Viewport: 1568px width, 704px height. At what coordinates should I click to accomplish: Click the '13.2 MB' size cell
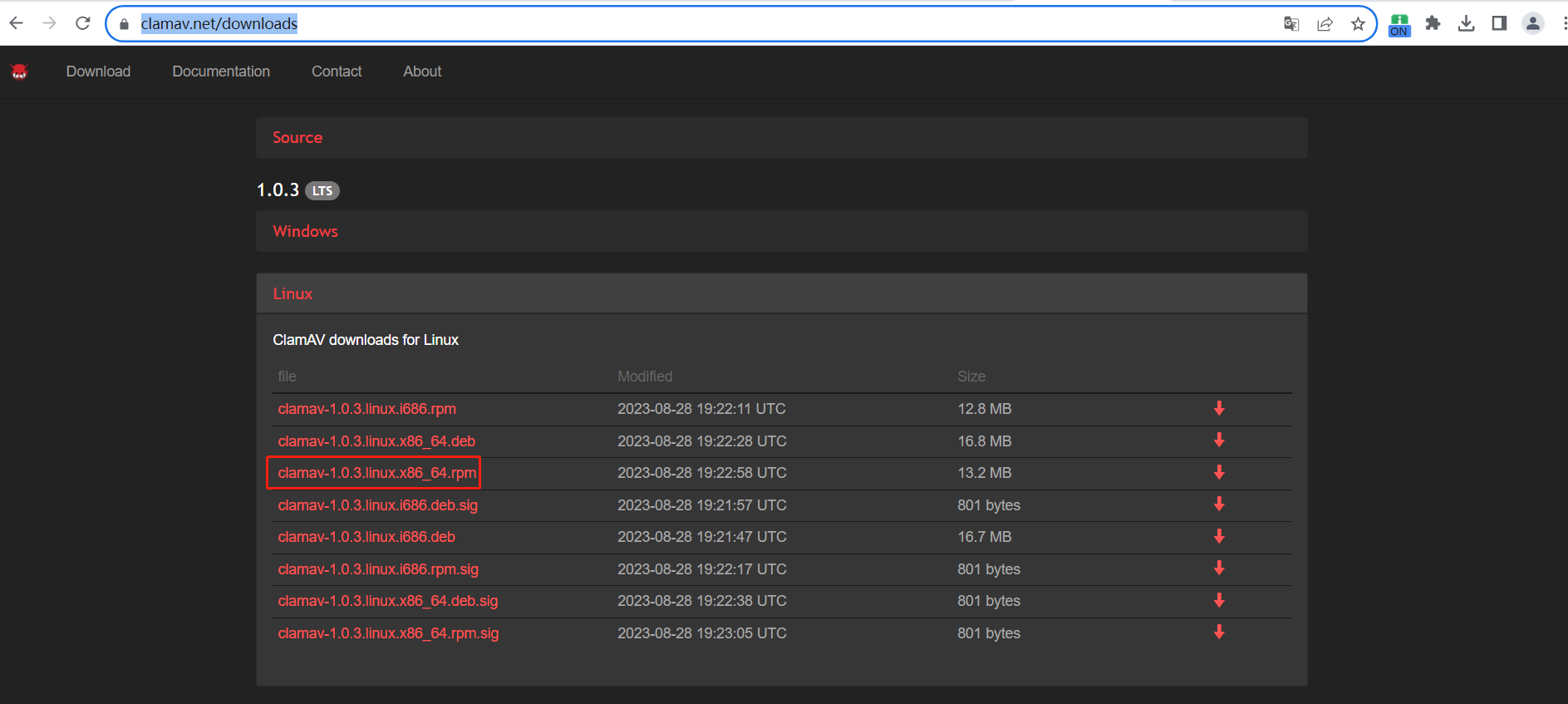click(x=985, y=473)
